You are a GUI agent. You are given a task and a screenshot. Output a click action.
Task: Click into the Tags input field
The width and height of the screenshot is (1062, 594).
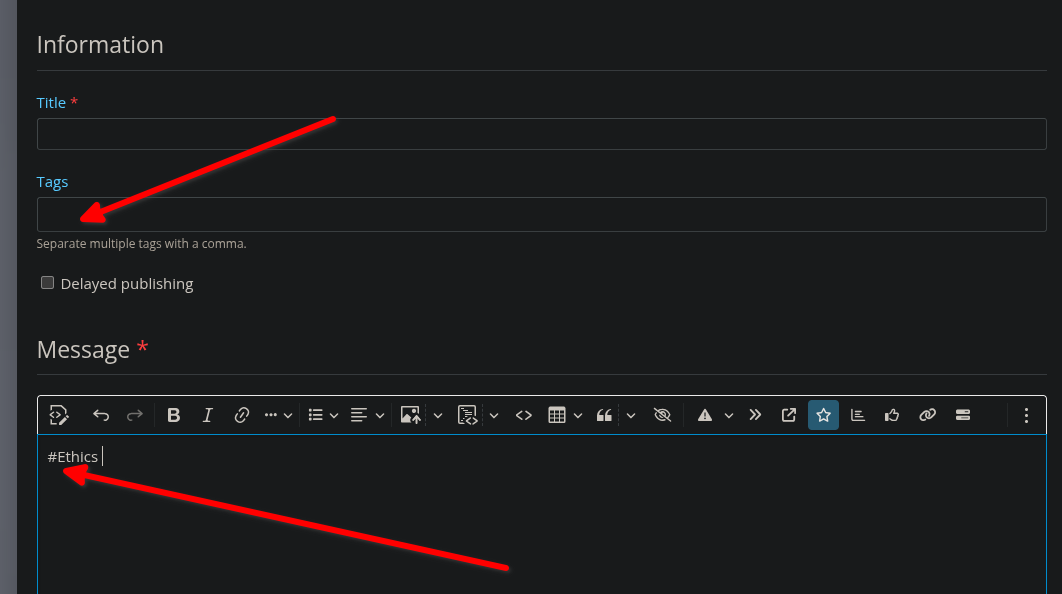(541, 215)
